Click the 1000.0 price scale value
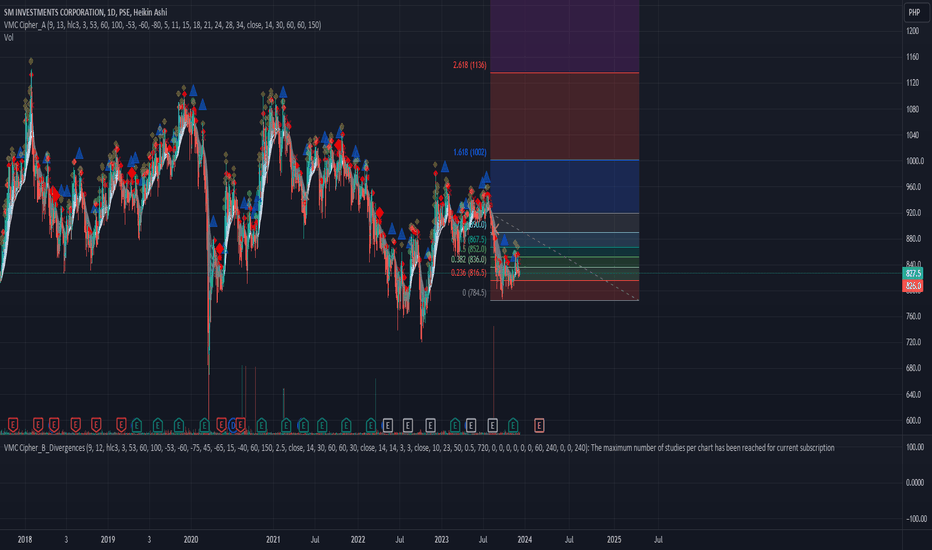This screenshot has height=550, width=932. pyautogui.click(x=915, y=161)
